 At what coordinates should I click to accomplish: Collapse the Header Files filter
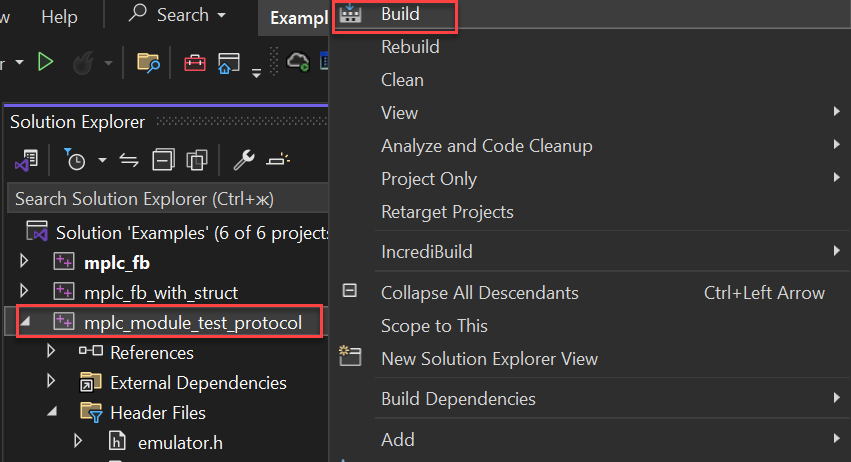click(52, 412)
